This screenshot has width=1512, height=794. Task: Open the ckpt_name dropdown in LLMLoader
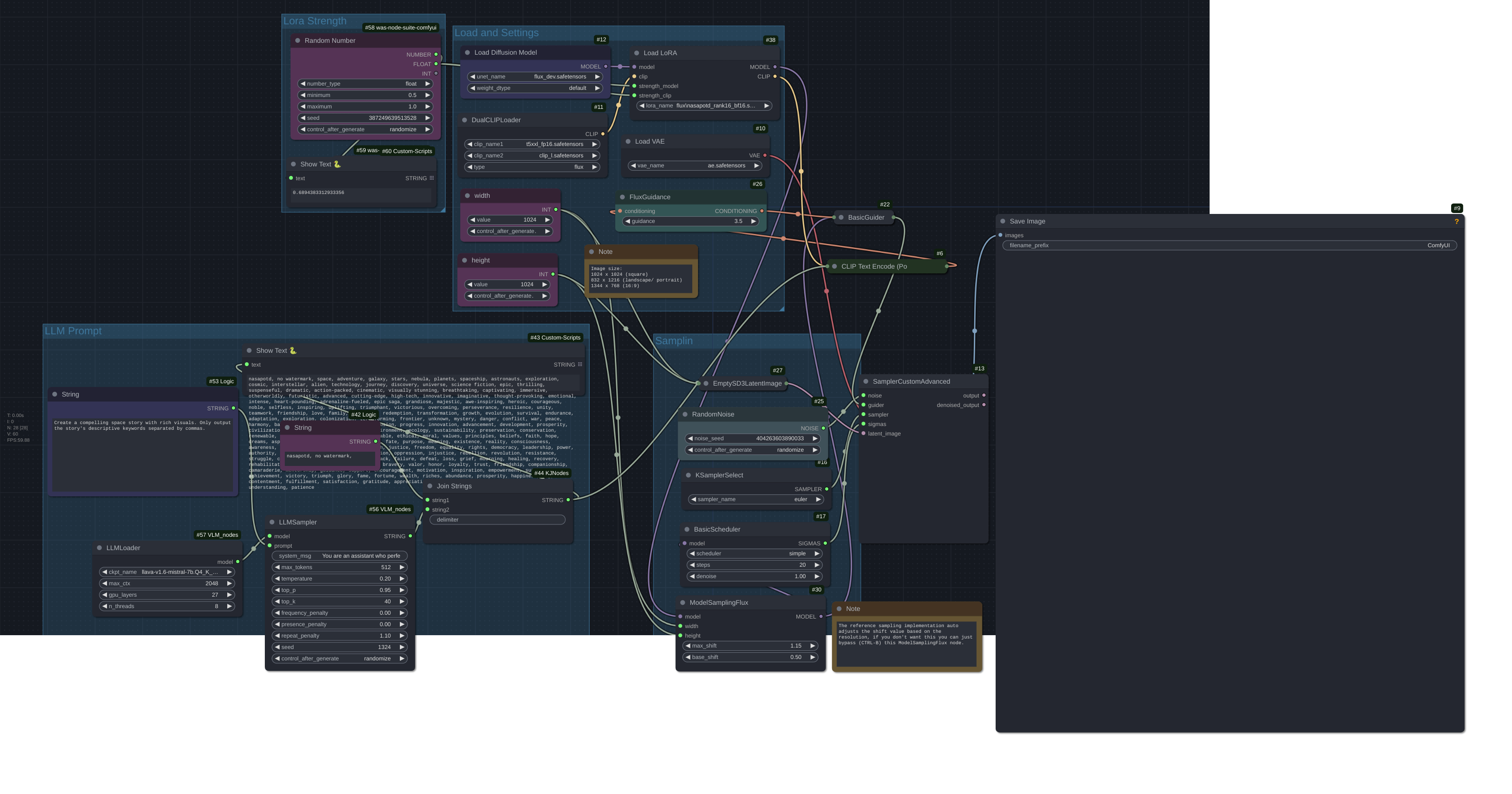(167, 572)
